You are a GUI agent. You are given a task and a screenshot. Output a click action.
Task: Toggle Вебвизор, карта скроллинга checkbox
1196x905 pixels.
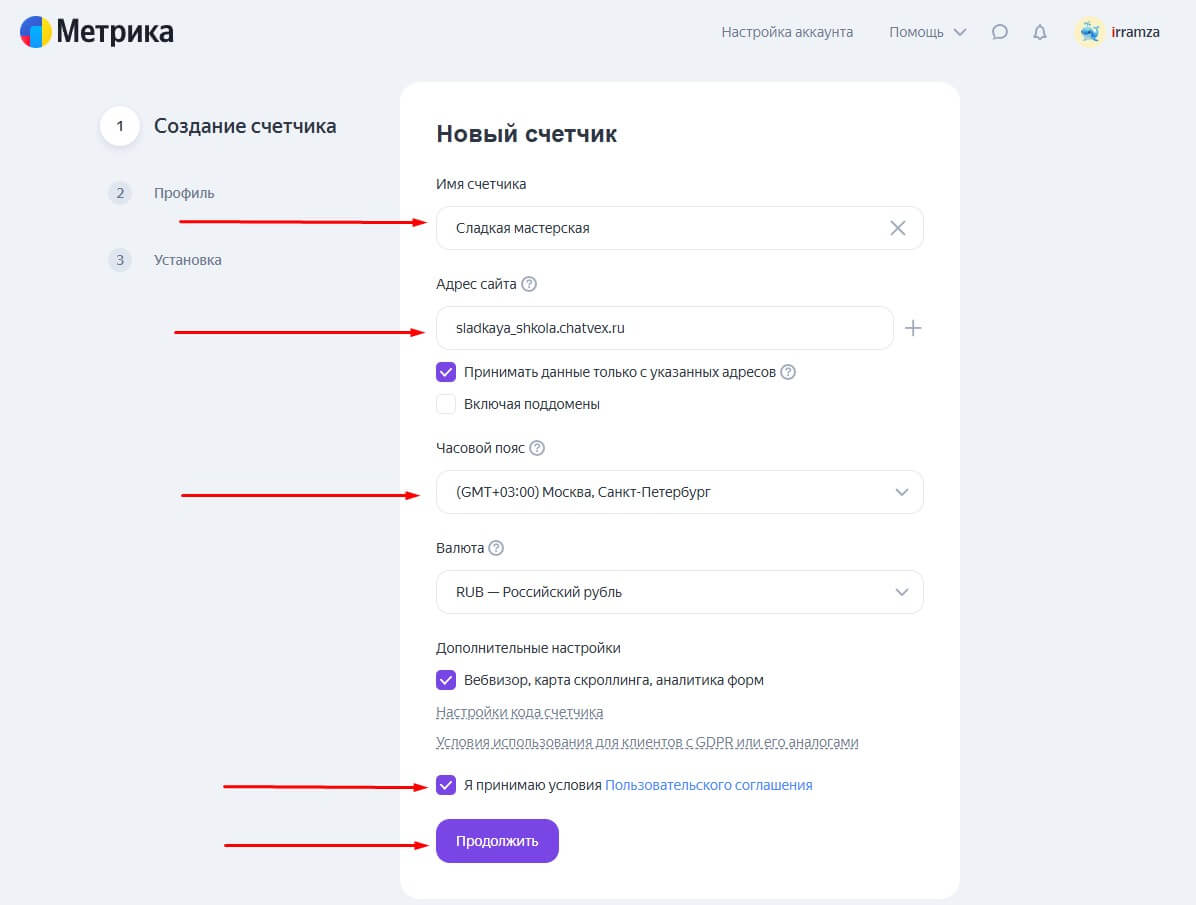point(446,680)
